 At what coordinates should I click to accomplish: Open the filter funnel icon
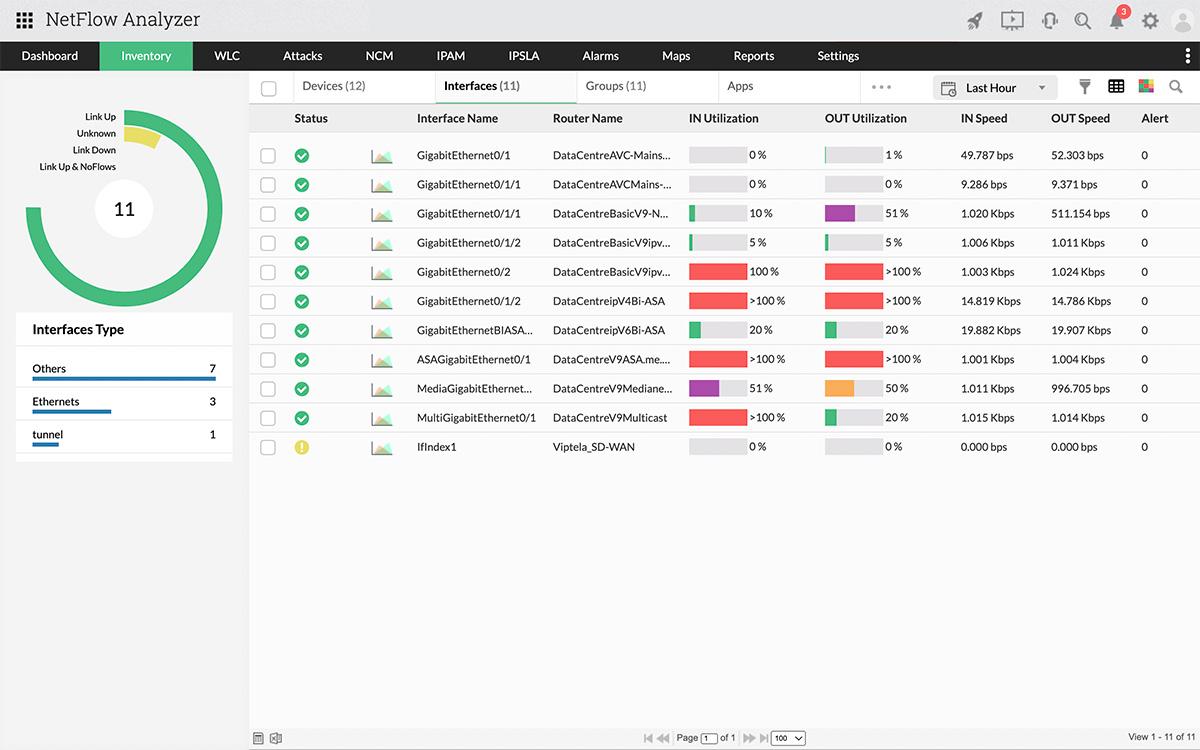1084,87
